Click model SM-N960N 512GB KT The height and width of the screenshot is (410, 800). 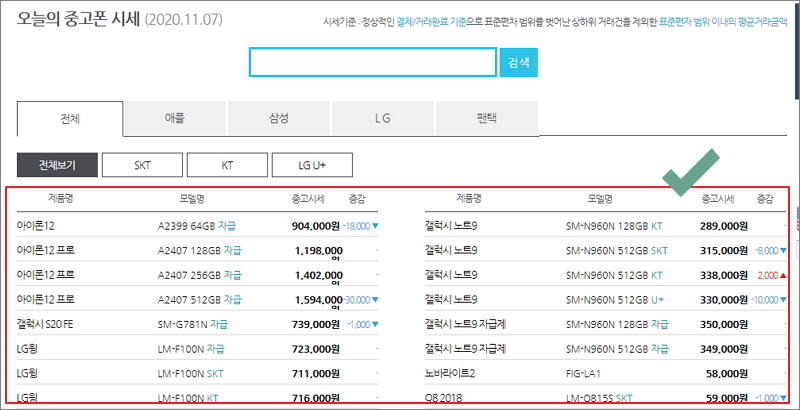(x=614, y=275)
